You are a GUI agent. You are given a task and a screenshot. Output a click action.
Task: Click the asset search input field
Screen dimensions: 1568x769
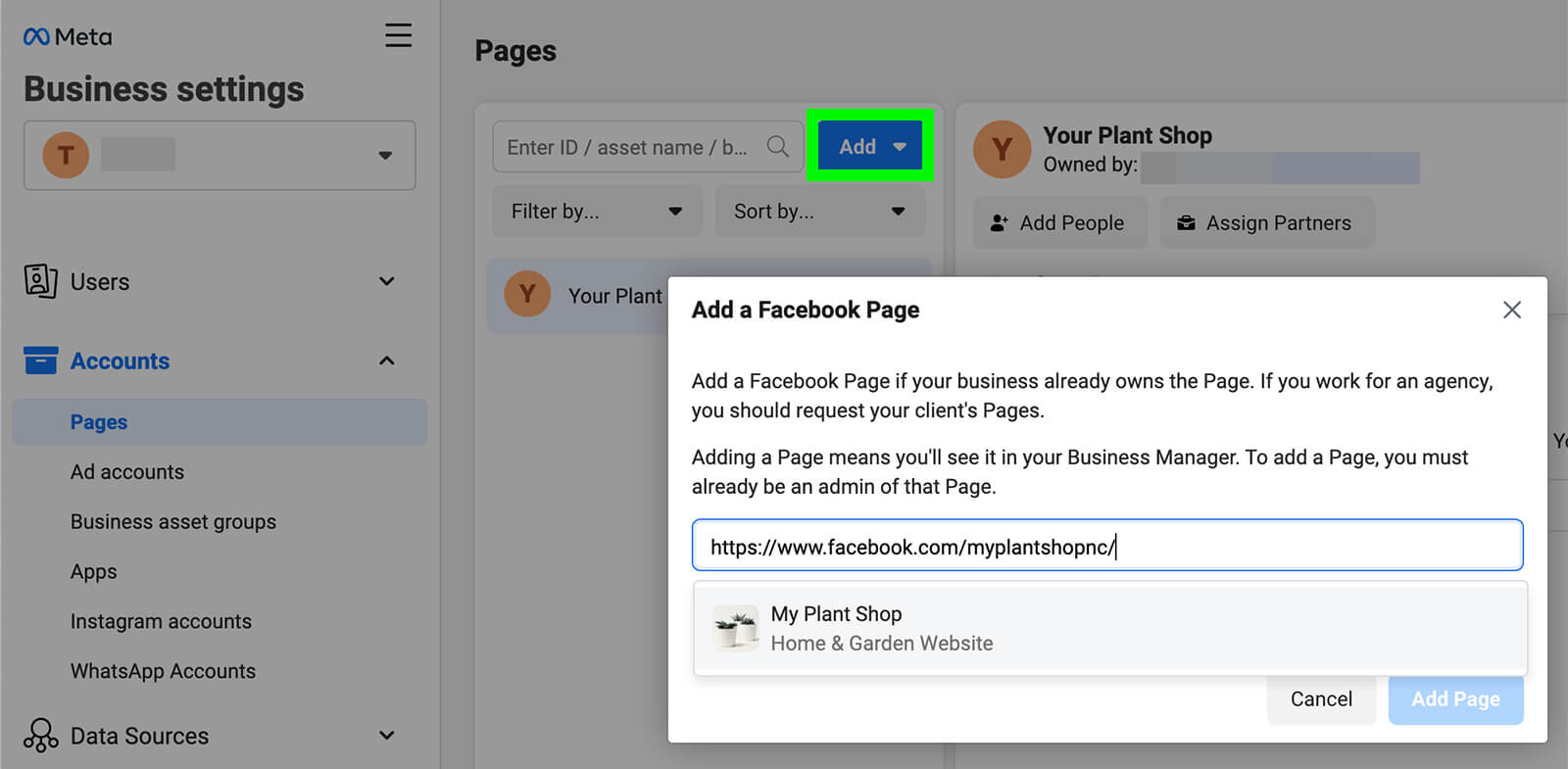648,147
